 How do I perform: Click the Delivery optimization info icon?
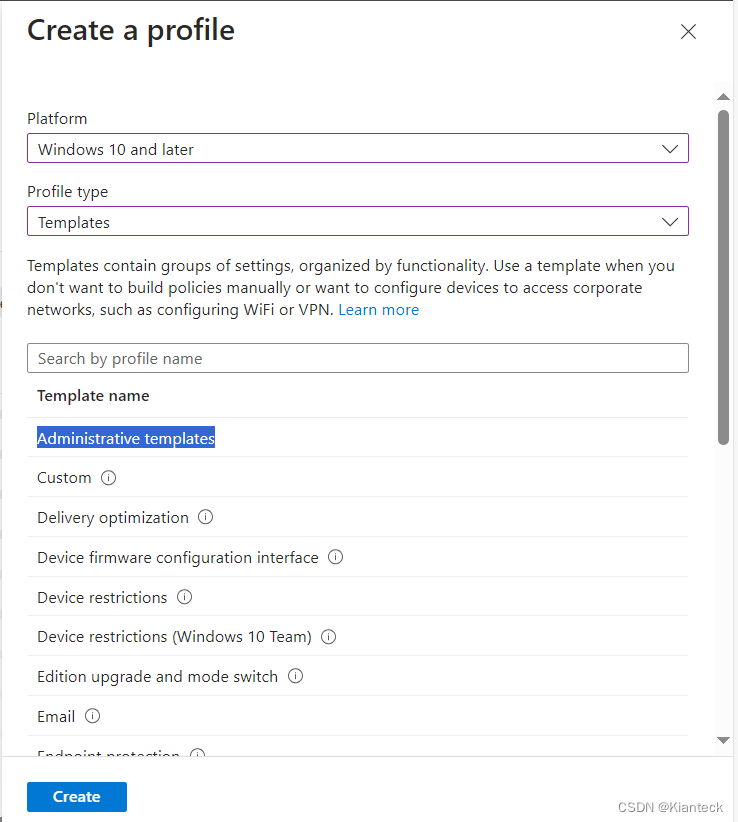point(205,517)
